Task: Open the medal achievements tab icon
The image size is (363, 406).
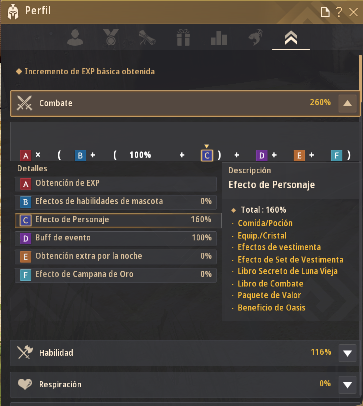Action: click(110, 37)
